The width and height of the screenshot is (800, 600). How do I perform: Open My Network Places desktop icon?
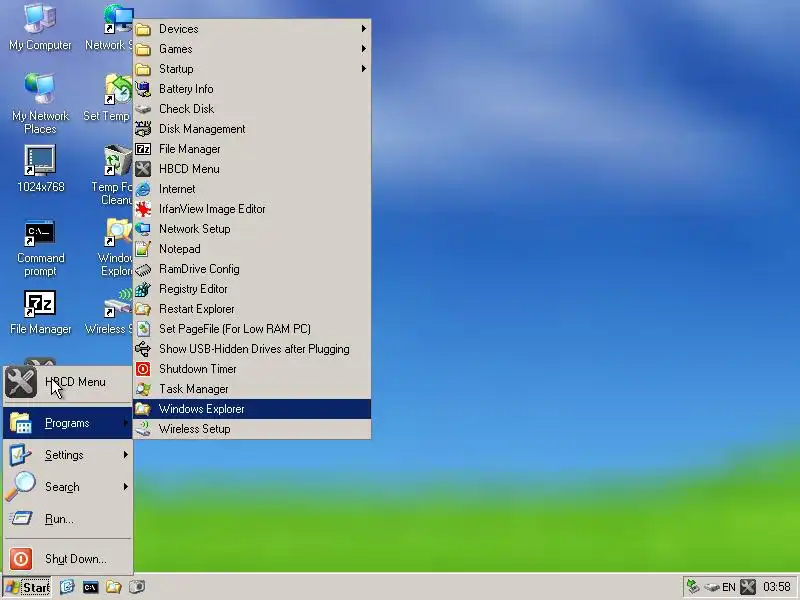[x=40, y=104]
